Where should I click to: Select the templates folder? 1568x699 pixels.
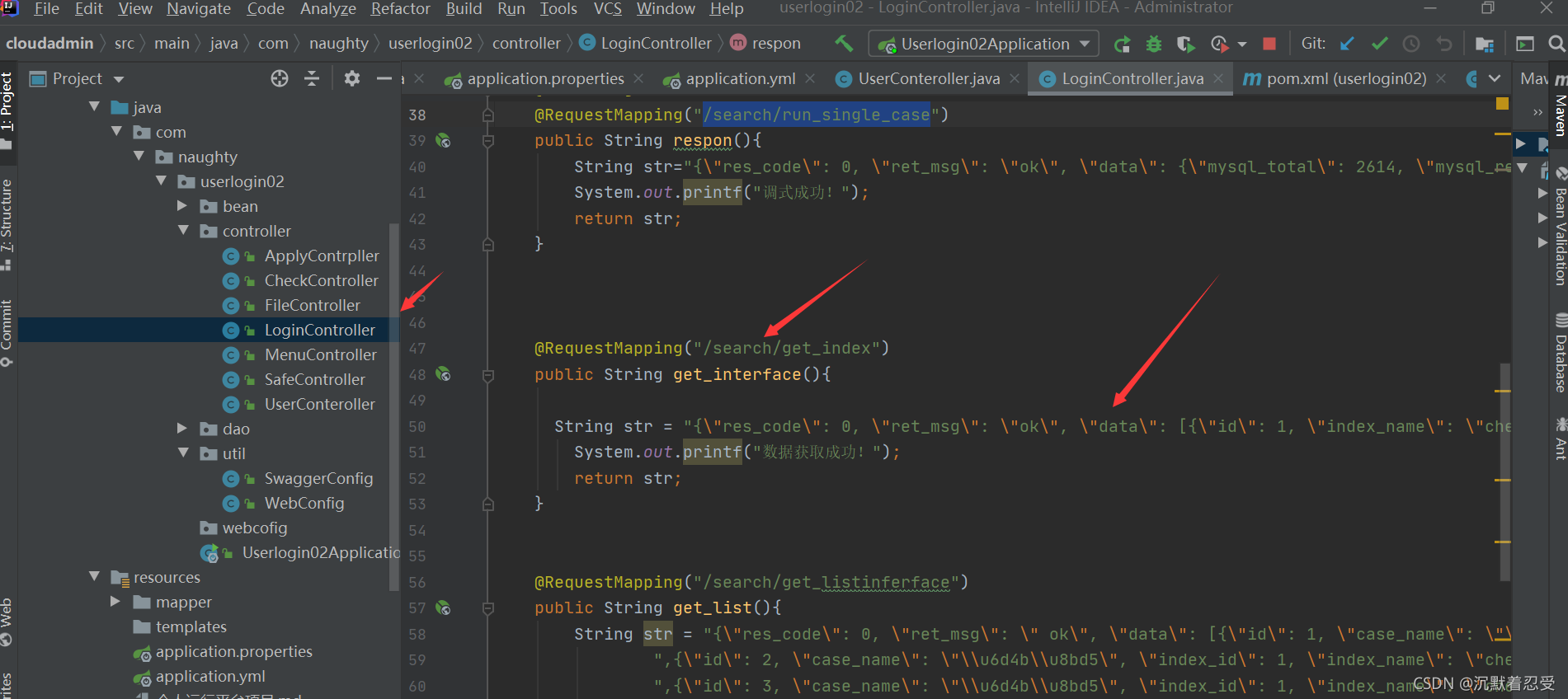[191, 626]
